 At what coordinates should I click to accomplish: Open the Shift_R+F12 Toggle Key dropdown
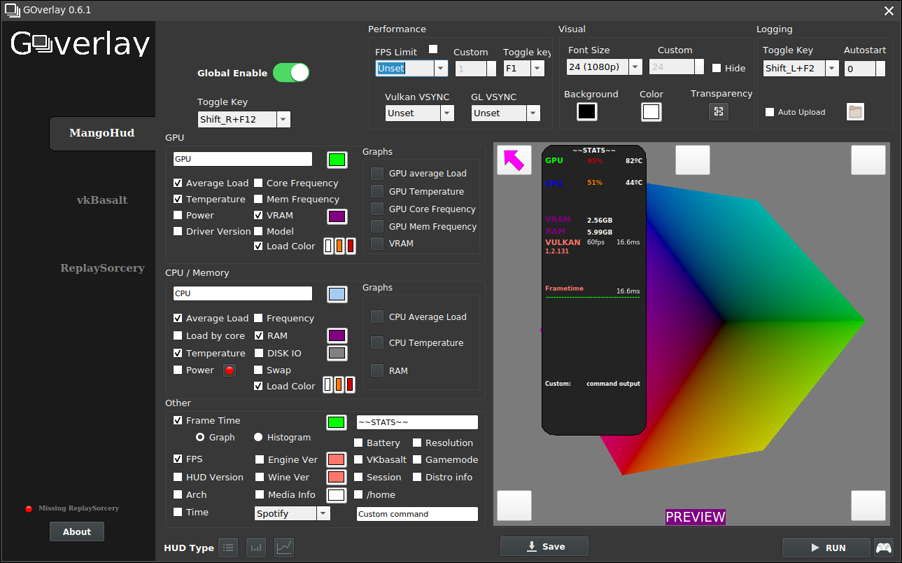pos(283,120)
